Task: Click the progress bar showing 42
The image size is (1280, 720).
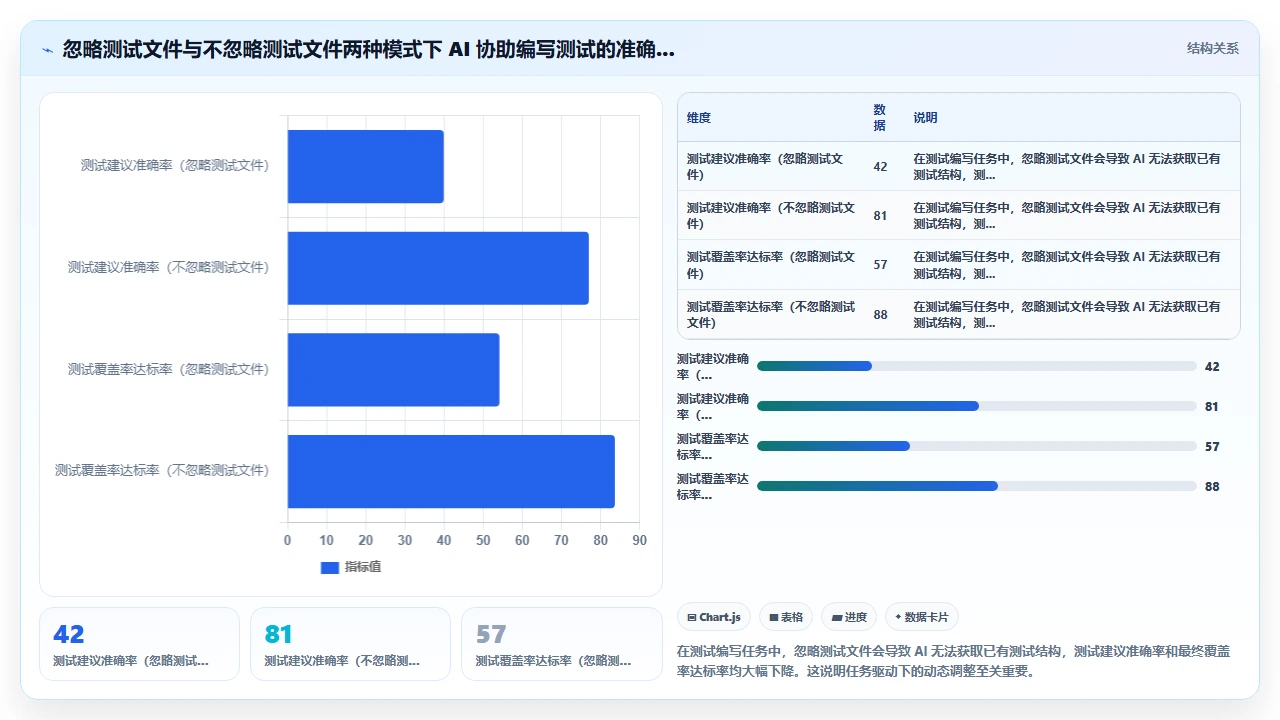Action: [976, 366]
